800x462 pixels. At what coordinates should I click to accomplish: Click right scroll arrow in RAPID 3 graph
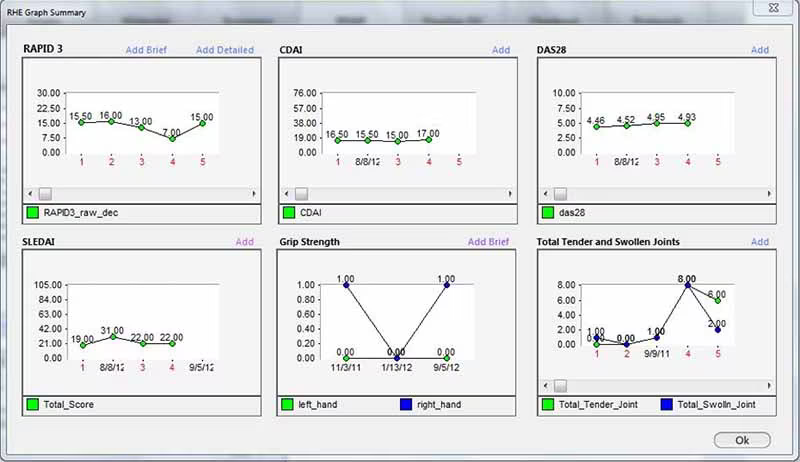tap(254, 194)
